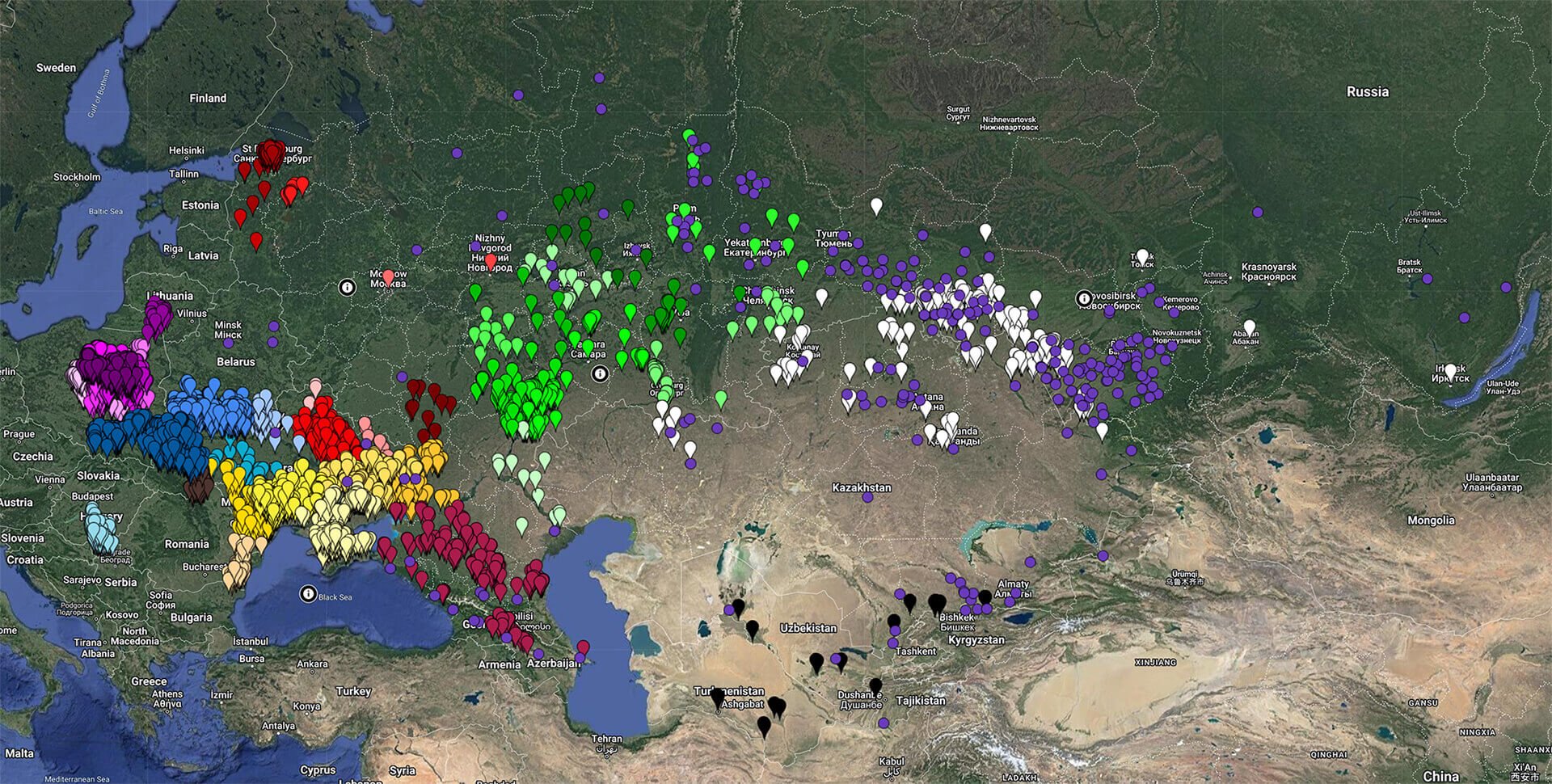Click the Romania country label

[x=187, y=544]
